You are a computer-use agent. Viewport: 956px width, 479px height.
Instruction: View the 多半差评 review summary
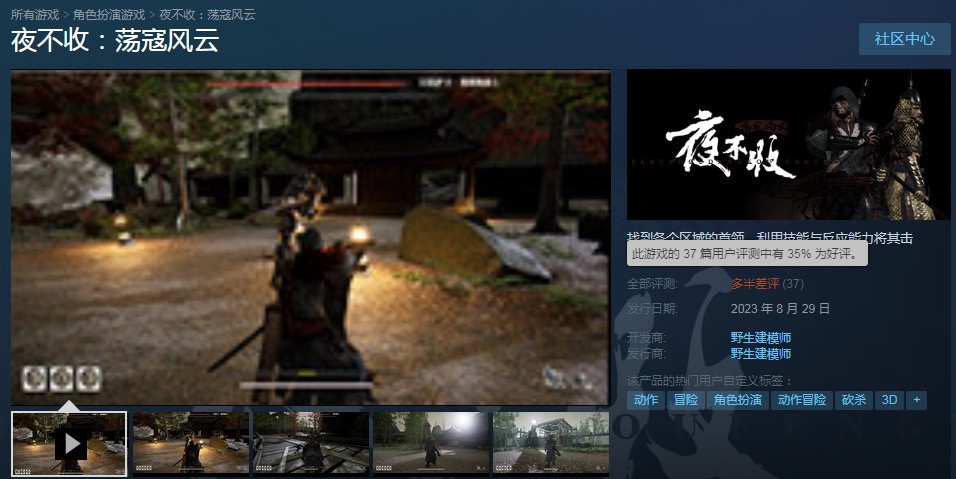point(755,283)
